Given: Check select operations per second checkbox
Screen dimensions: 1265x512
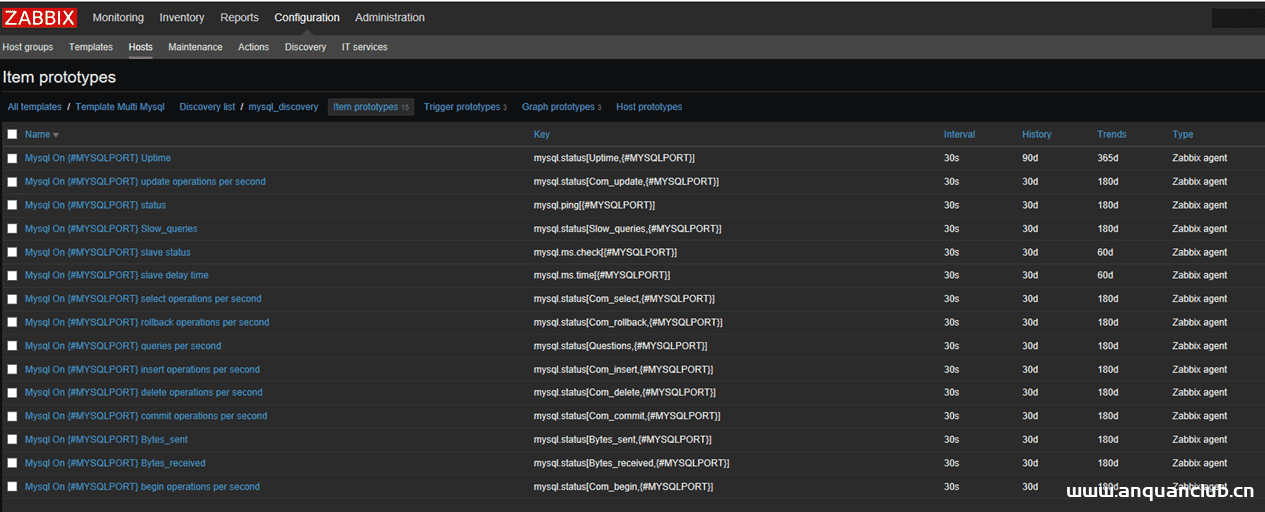Looking at the screenshot, I should tap(12, 299).
